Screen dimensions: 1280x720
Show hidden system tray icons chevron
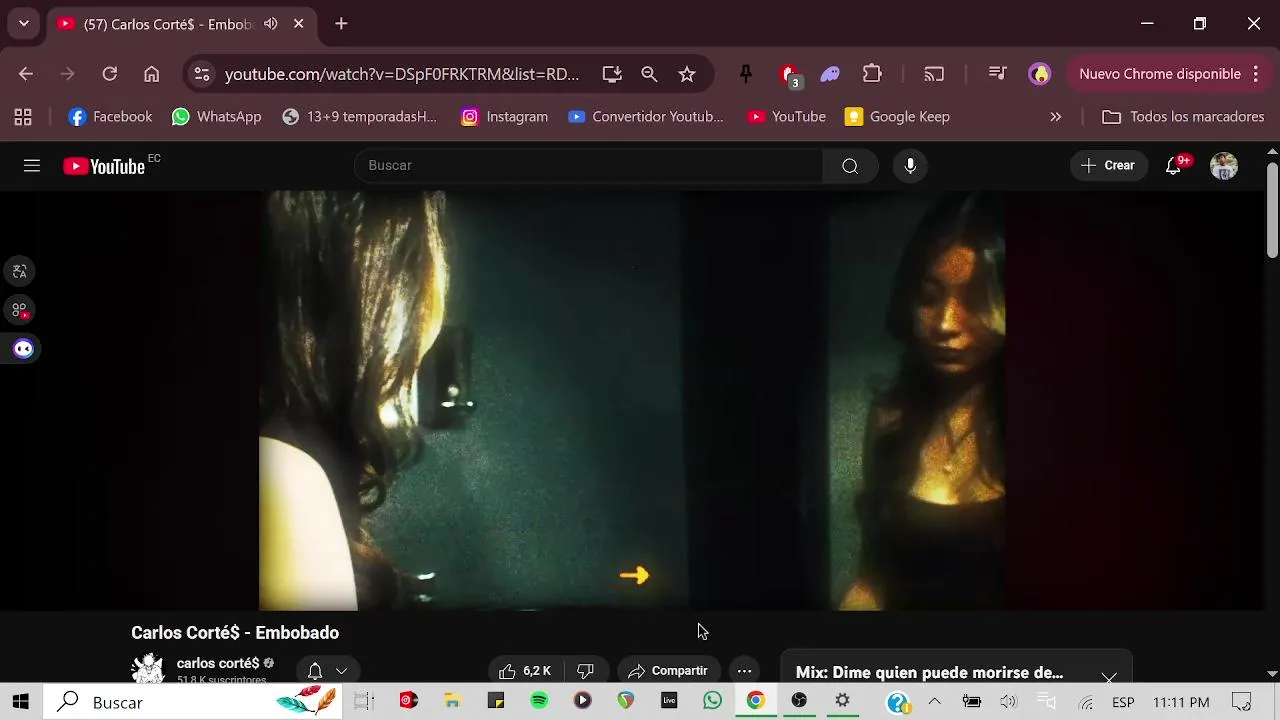point(935,702)
